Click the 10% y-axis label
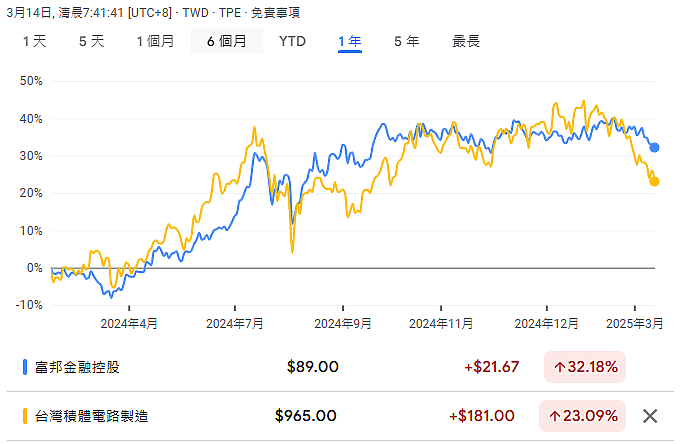The width and height of the screenshot is (696, 444). pyautogui.click(x=31, y=231)
